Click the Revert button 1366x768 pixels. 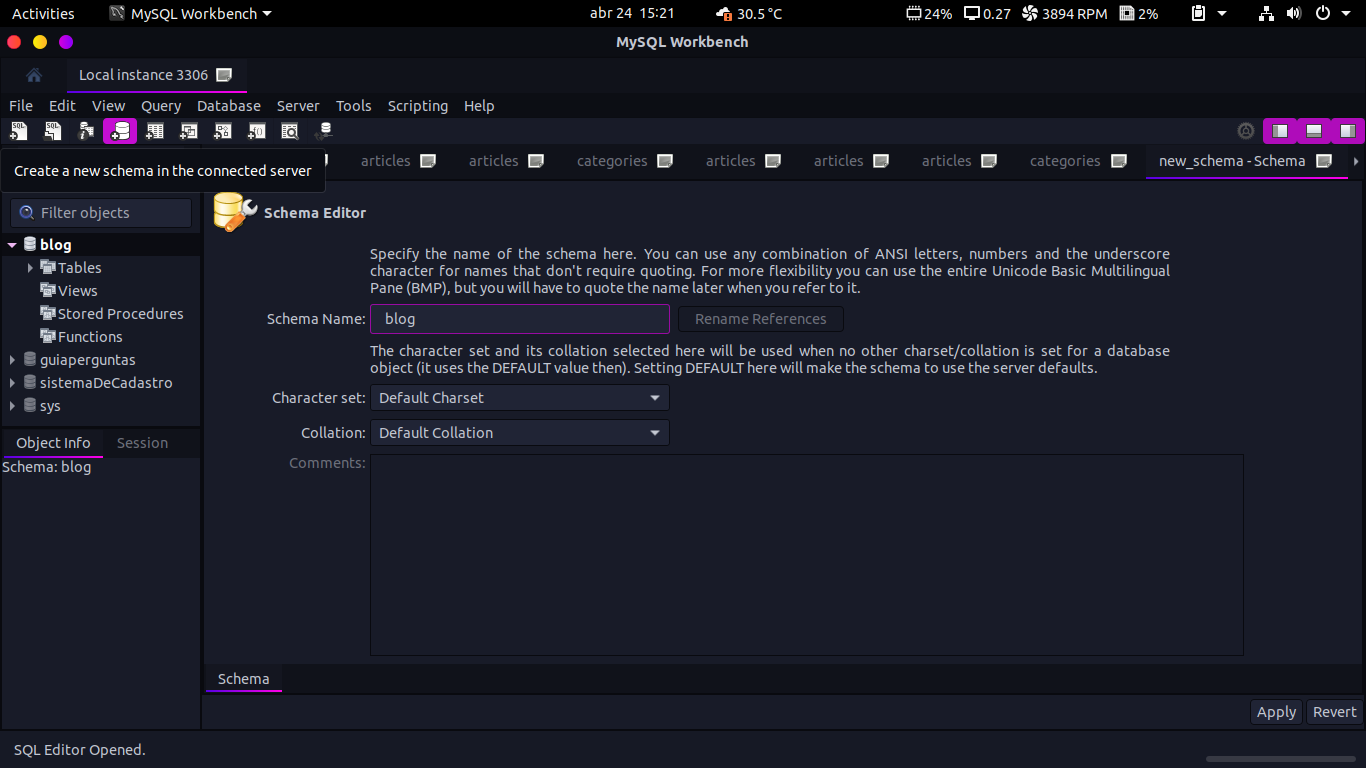pyautogui.click(x=1334, y=712)
